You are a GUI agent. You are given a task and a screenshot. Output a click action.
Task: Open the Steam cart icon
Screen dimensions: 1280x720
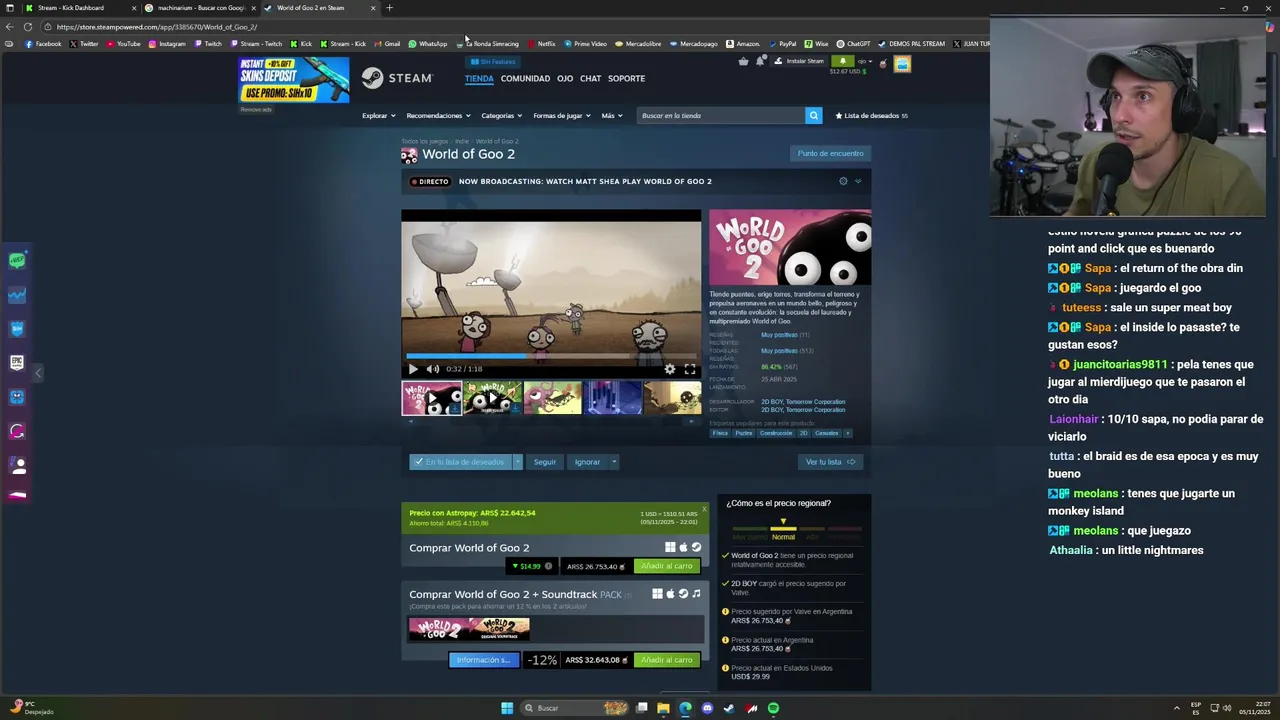pos(743,61)
